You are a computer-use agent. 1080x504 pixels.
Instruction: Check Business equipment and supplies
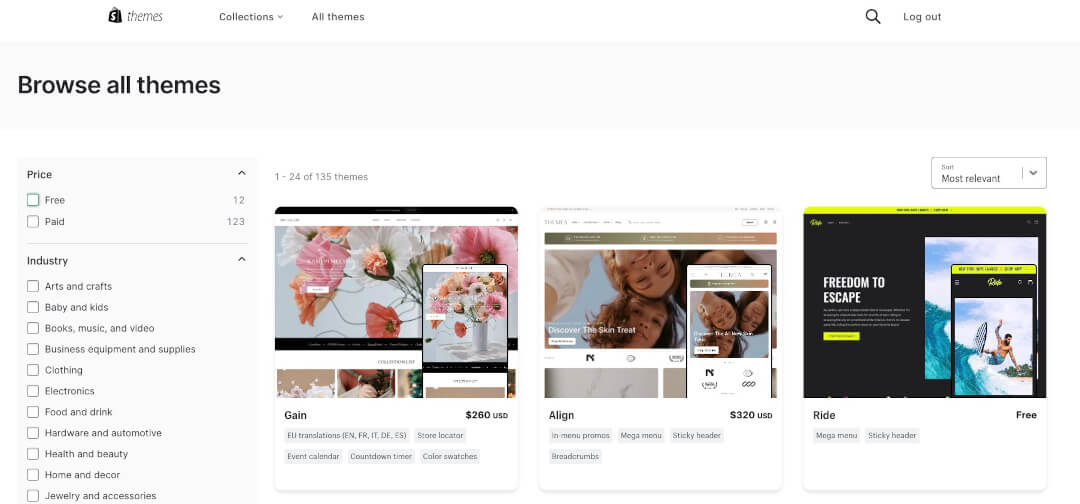33,349
